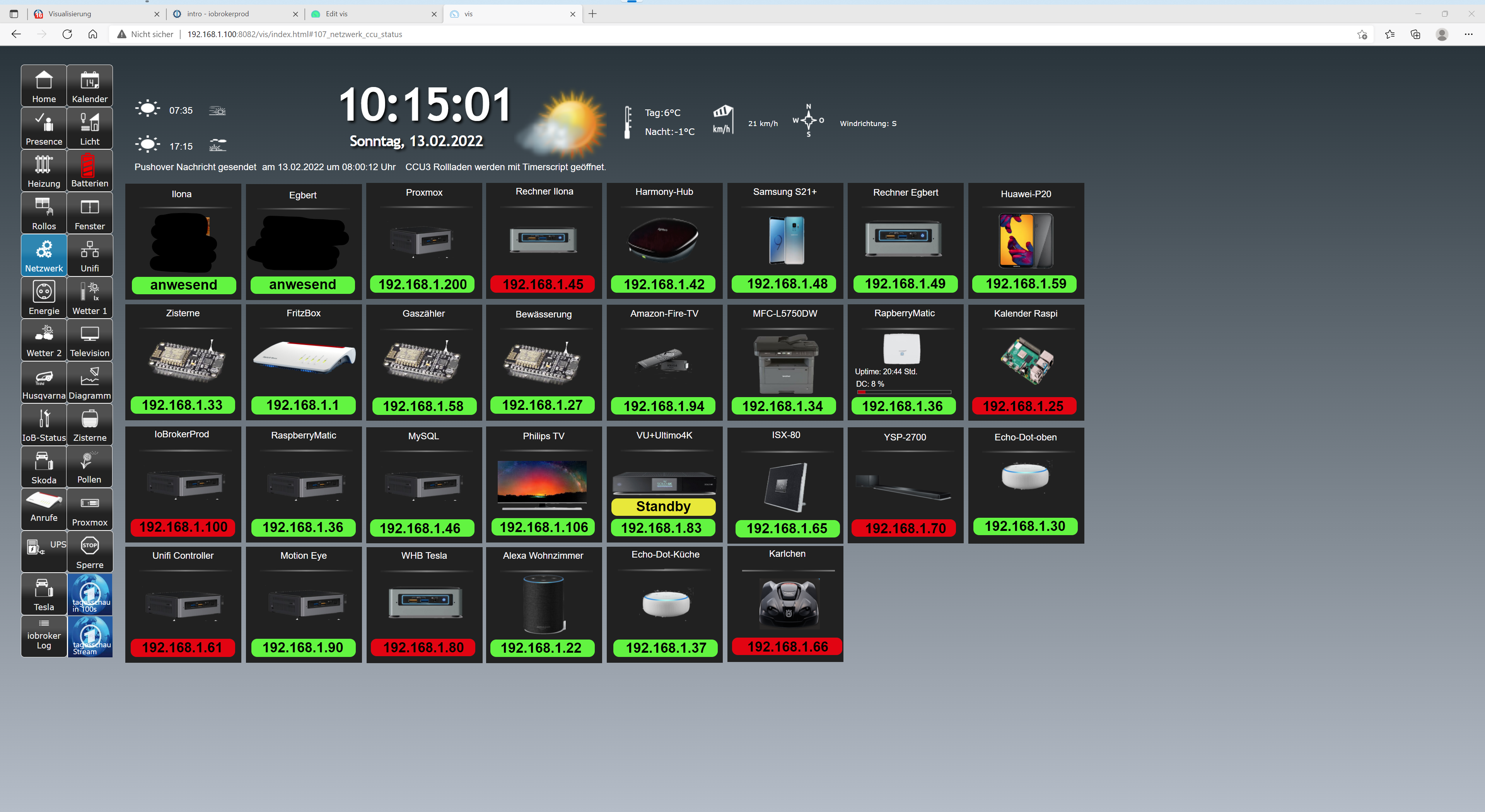Image resolution: width=1485 pixels, height=812 pixels.
Task: Open tagesschau in 100s tile
Action: coord(90,594)
